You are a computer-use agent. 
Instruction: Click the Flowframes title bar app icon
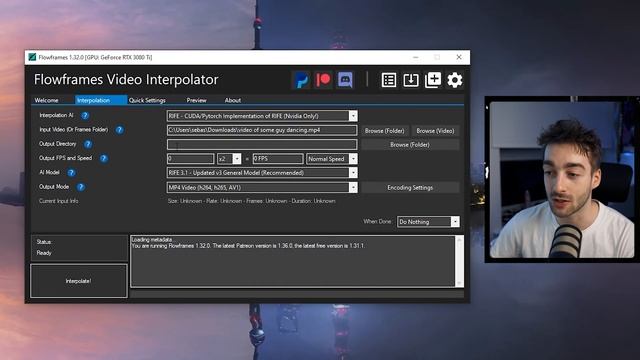pyautogui.click(x=32, y=57)
